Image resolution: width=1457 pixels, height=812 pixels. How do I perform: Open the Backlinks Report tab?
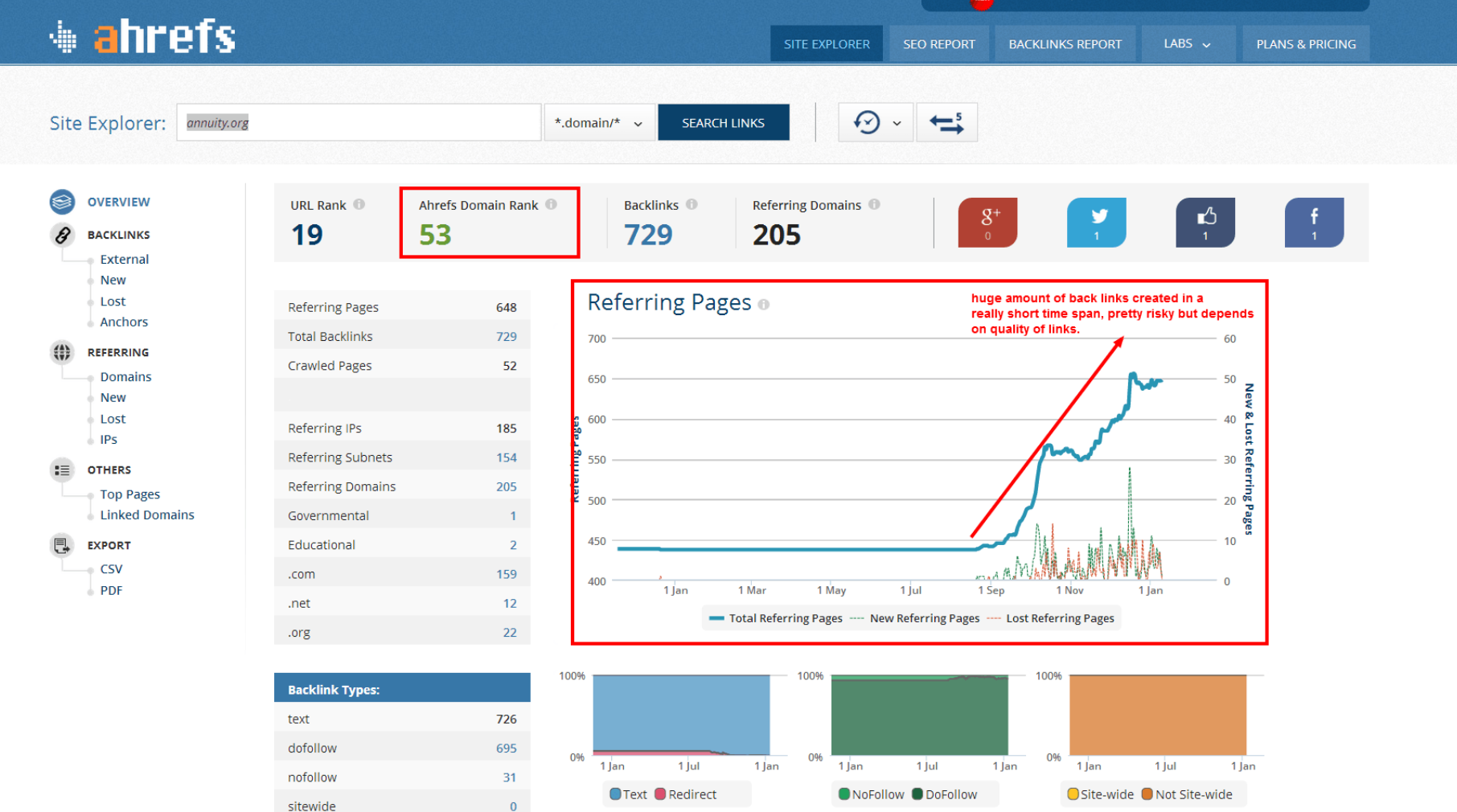(1065, 43)
